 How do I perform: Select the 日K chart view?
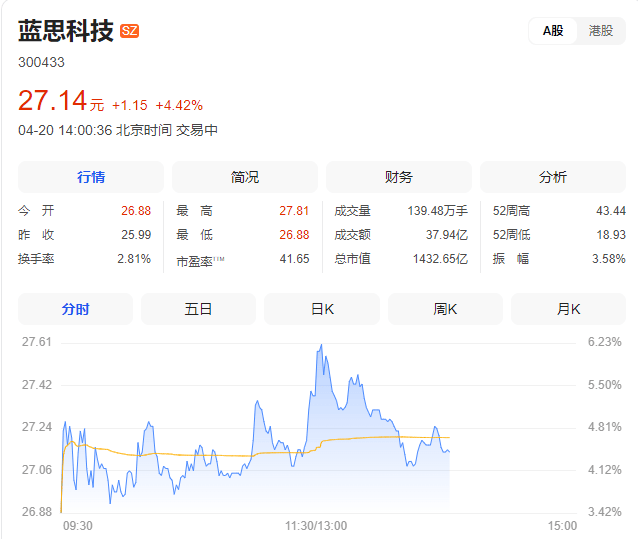pos(322,309)
